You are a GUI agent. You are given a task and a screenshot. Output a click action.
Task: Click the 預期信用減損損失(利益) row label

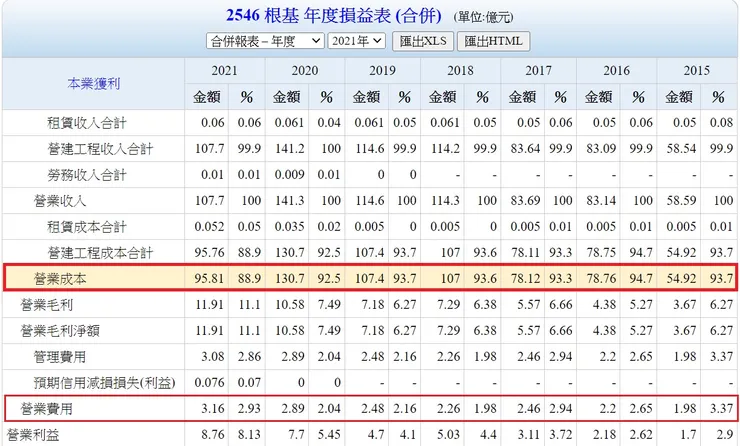pos(104,383)
